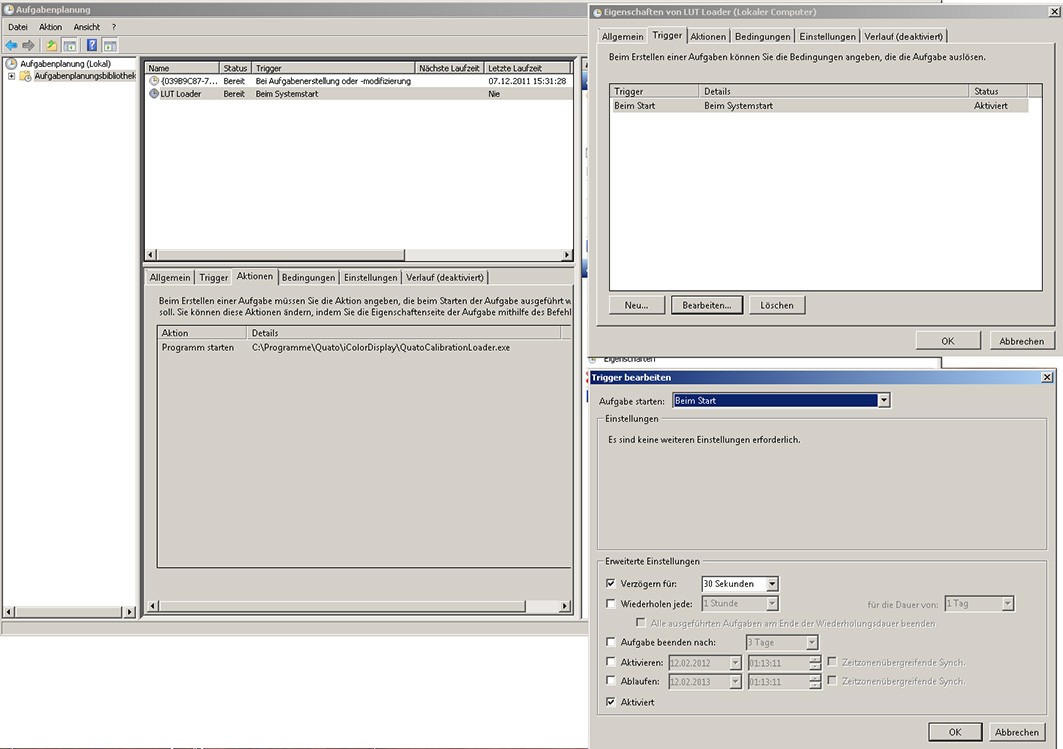1063x749 pixels.
Task: Click the LUT Loader task clock icon
Action: (153, 94)
